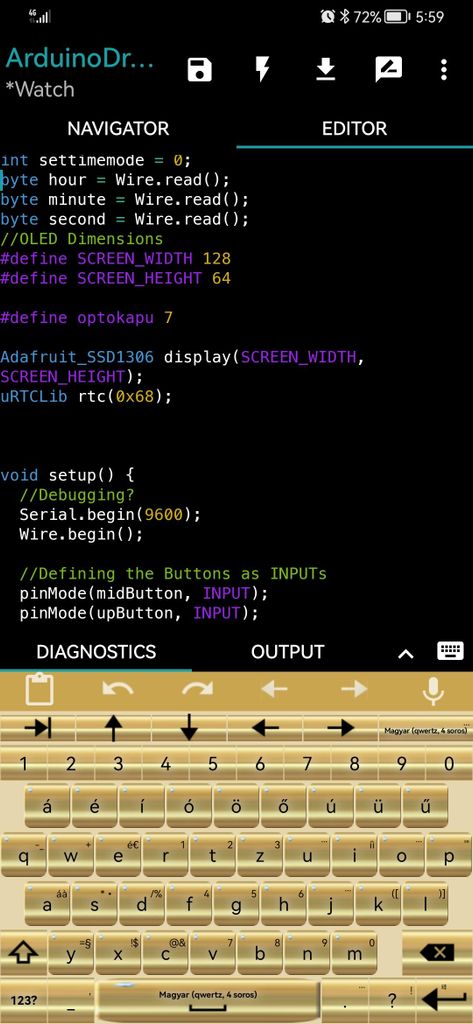Save the sketch with the floppy disk icon
Viewport: 473px width, 1024px height.
[199, 69]
